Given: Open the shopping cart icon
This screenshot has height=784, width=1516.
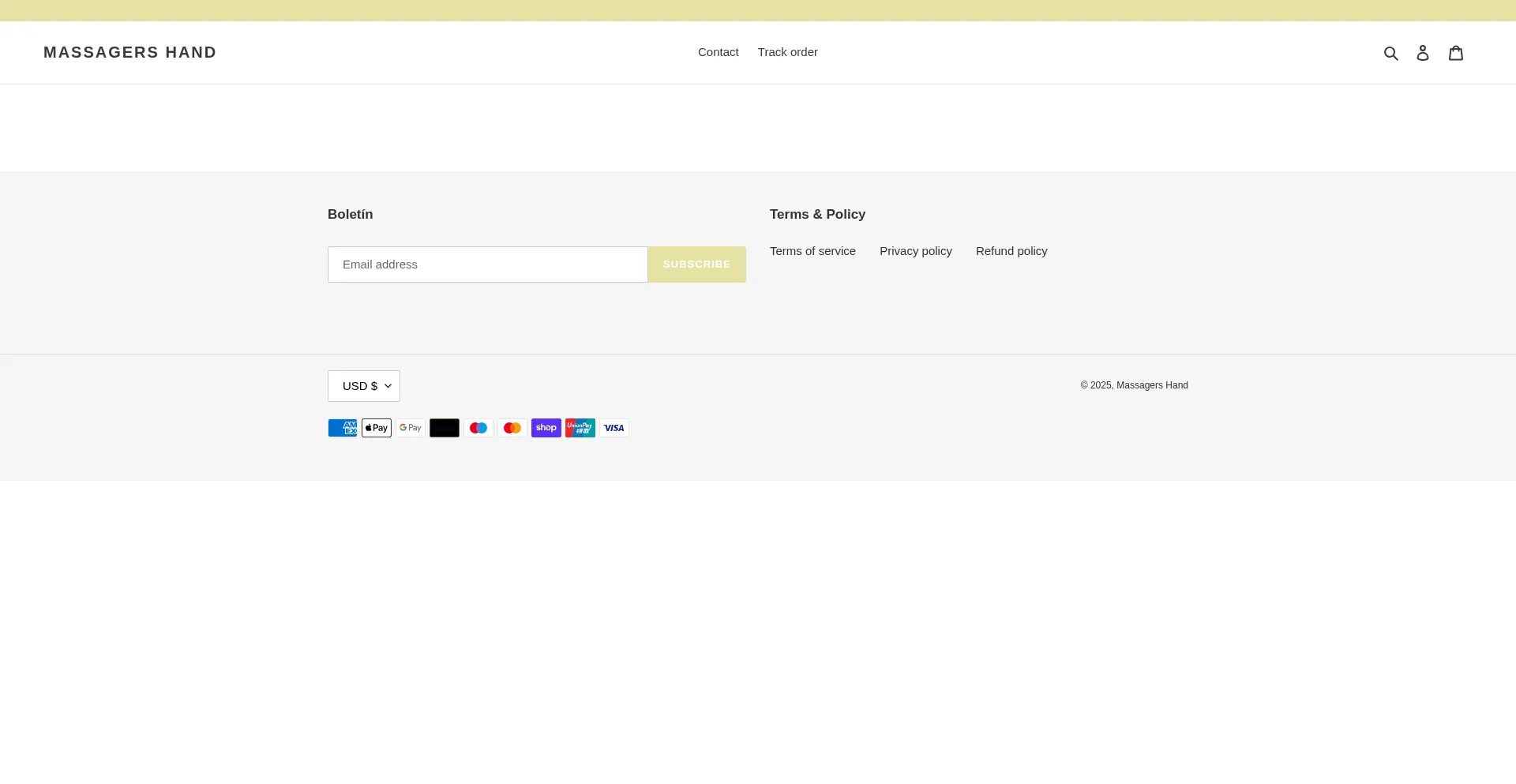Looking at the screenshot, I should point(1455,53).
